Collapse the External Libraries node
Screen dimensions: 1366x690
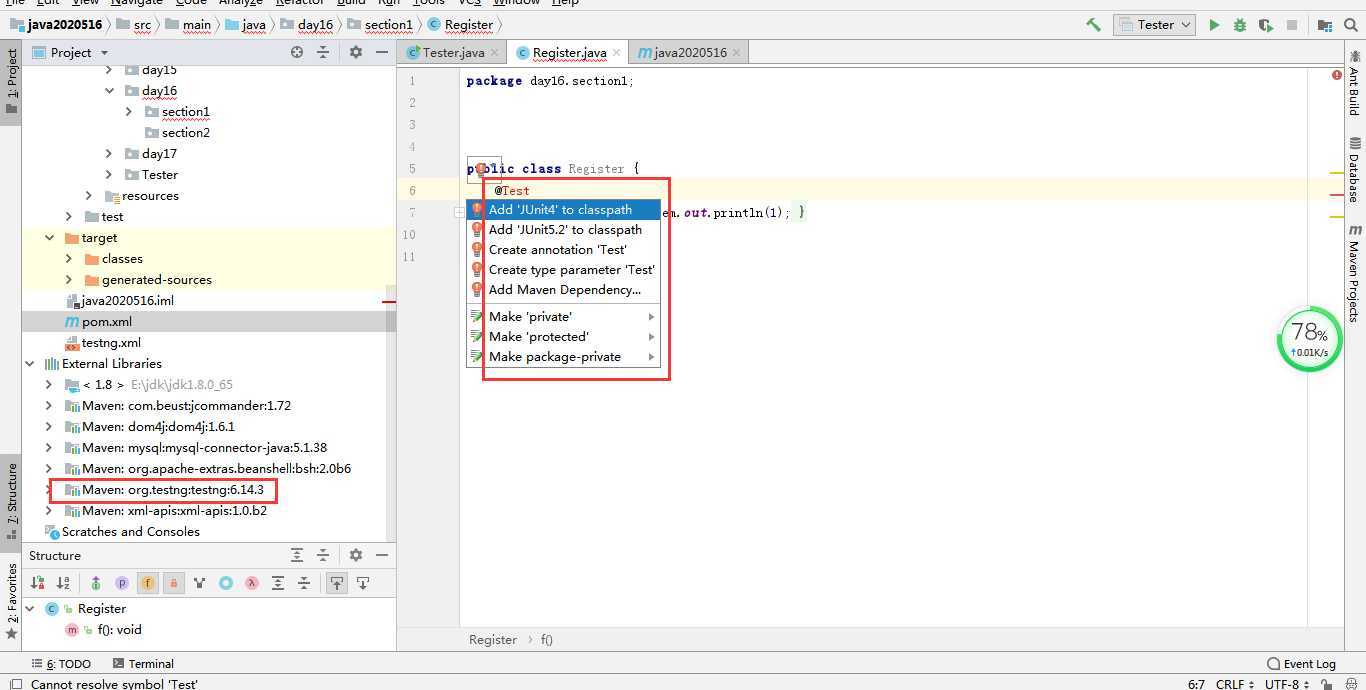click(x=29, y=363)
